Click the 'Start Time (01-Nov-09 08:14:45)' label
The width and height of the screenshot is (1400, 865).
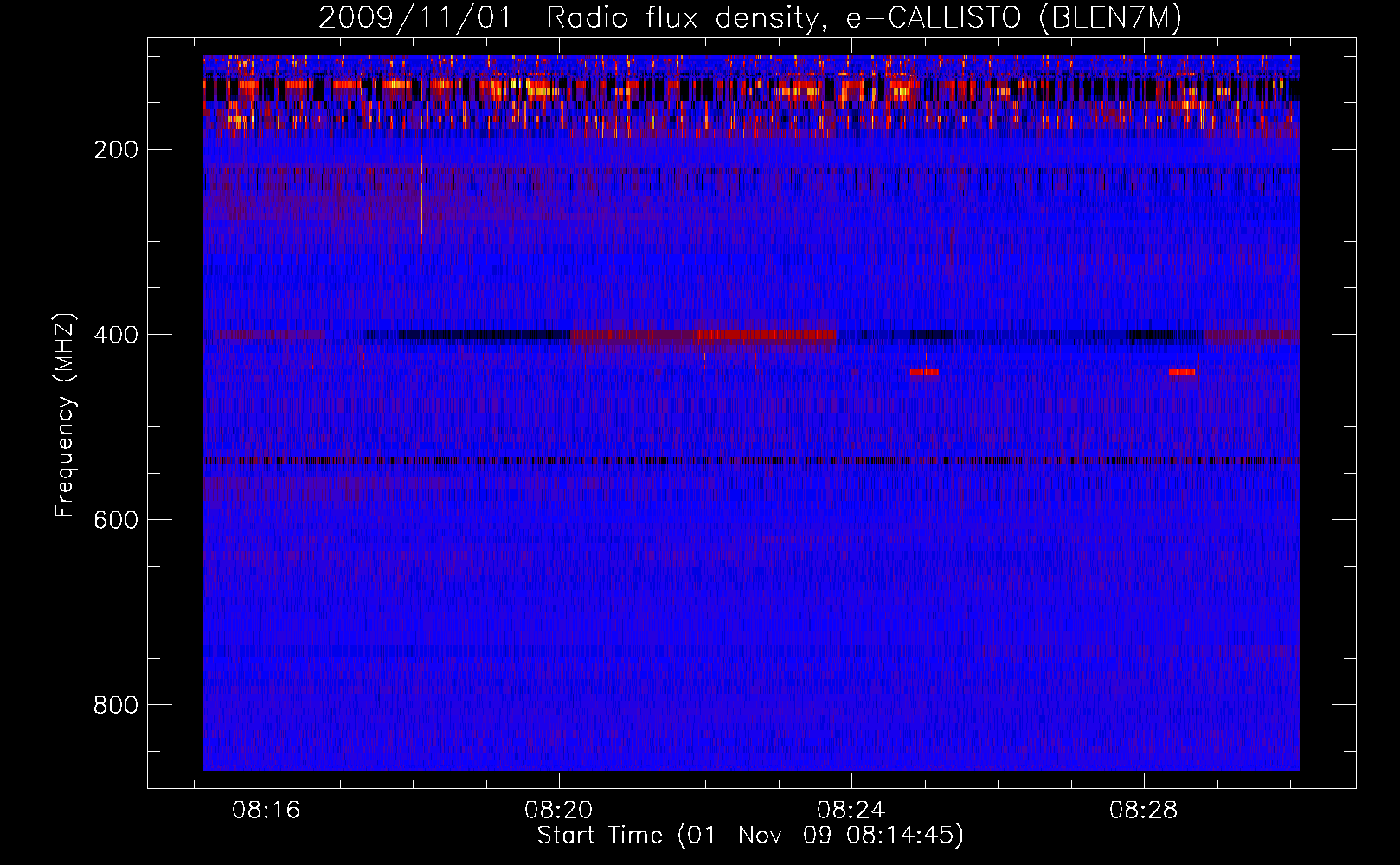coord(750,836)
